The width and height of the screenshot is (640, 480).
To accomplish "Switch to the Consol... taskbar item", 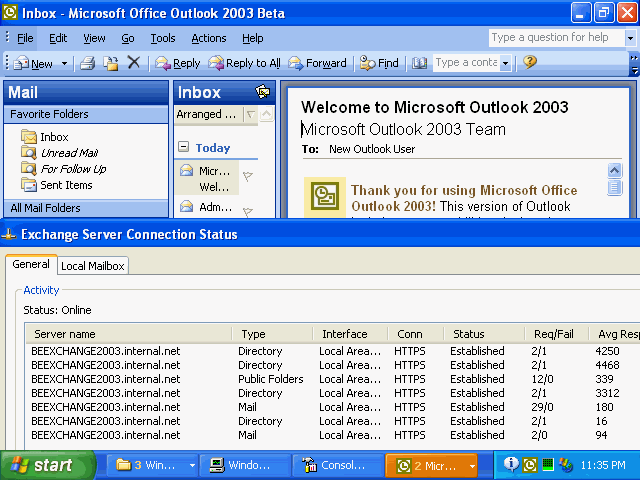I will click(339, 465).
